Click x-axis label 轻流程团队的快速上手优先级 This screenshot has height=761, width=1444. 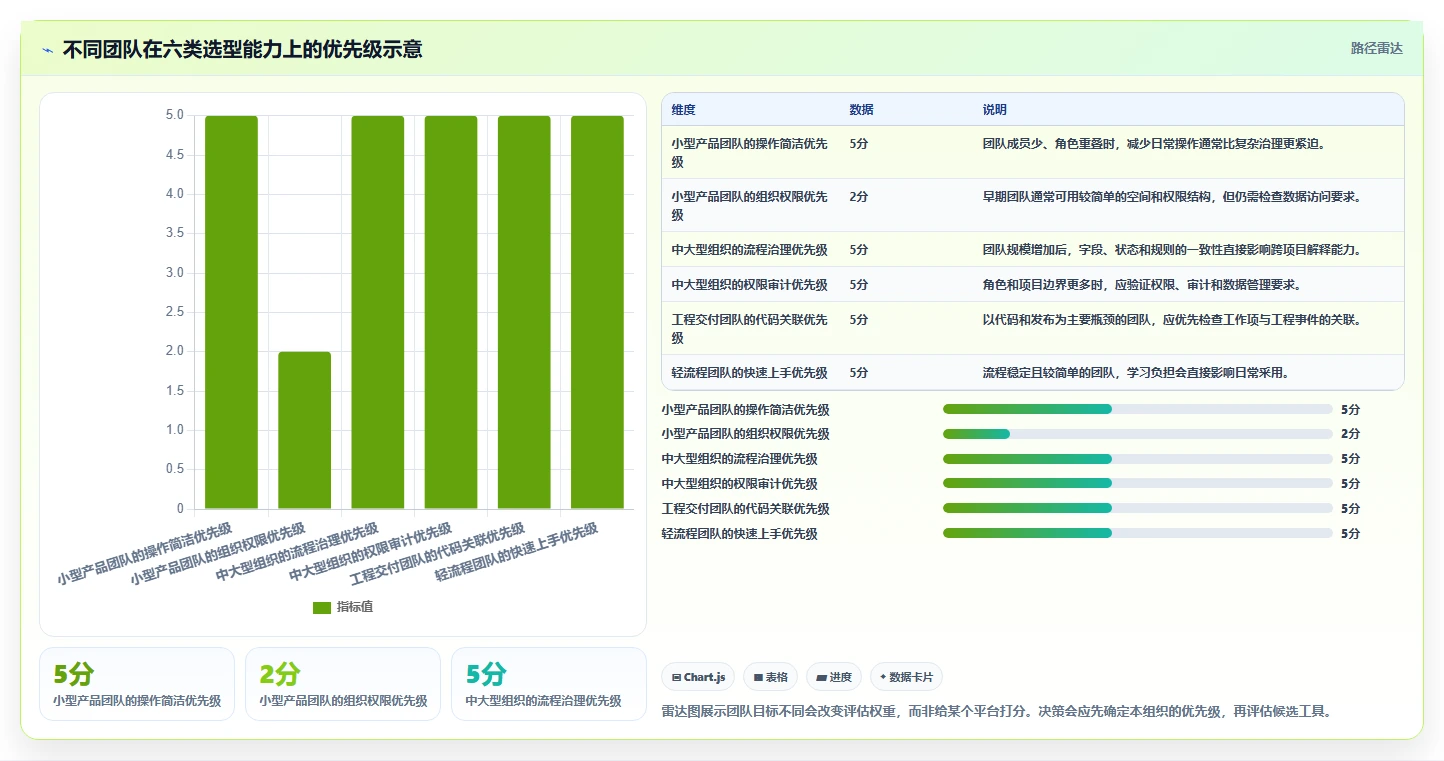(x=517, y=552)
